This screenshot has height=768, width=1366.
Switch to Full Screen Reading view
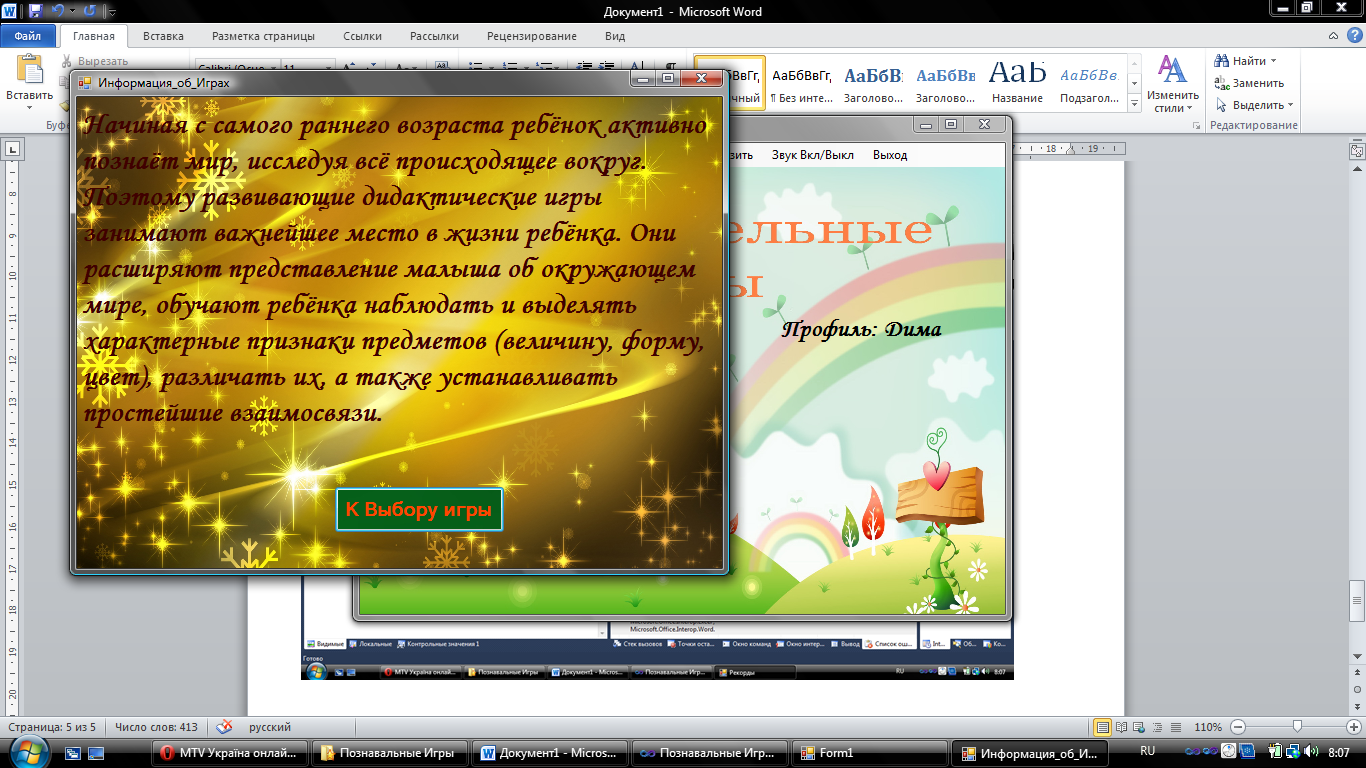tap(1122, 727)
